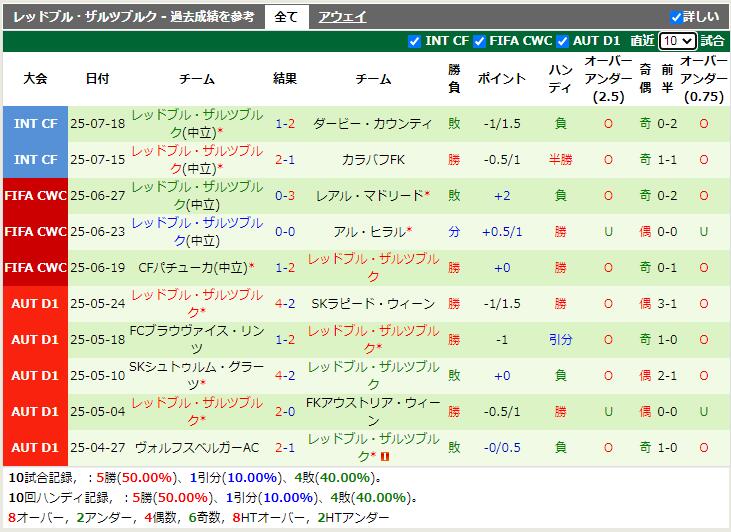Open the 0-3 result against レアル・マドリード
Image resolution: width=731 pixels, height=532 pixels.
pyautogui.click(x=285, y=195)
